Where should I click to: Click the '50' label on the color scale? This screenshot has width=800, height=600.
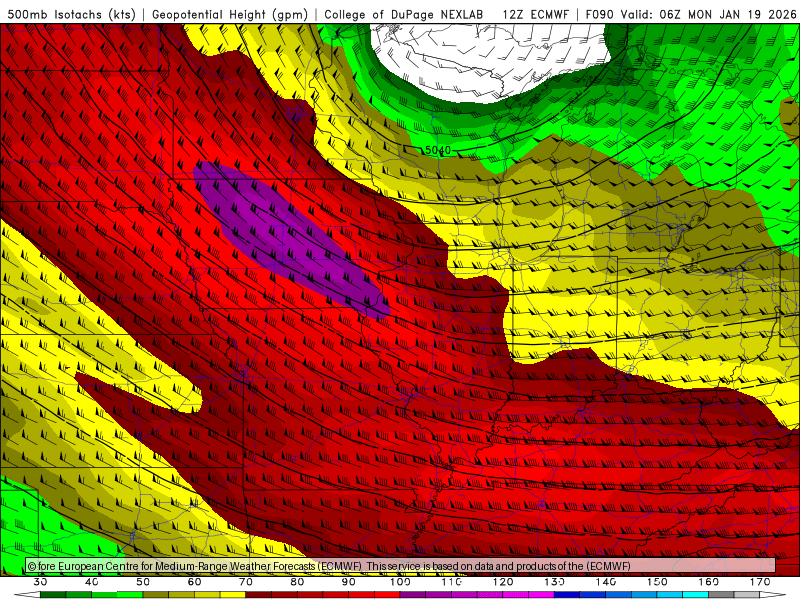coord(143,582)
